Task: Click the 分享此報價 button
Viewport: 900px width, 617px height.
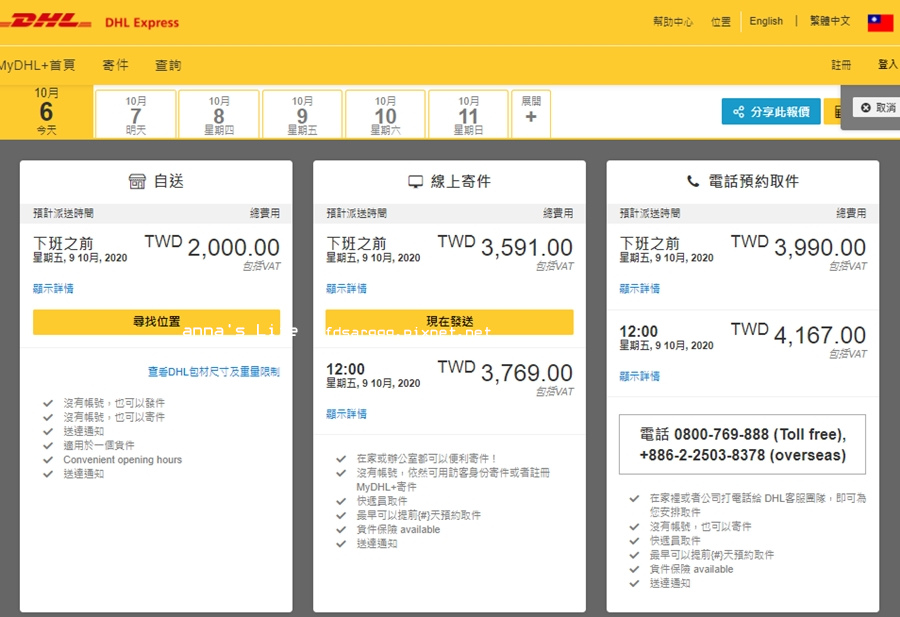Action: coord(771,111)
